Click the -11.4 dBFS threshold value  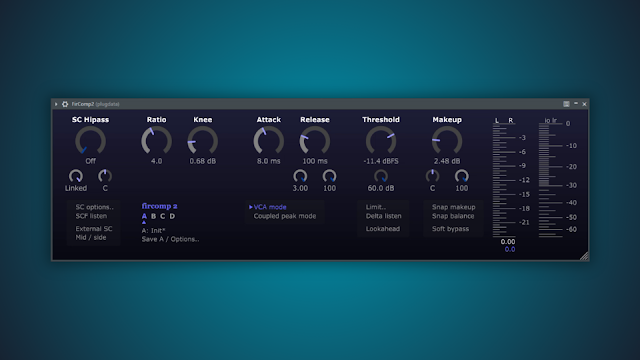381,161
